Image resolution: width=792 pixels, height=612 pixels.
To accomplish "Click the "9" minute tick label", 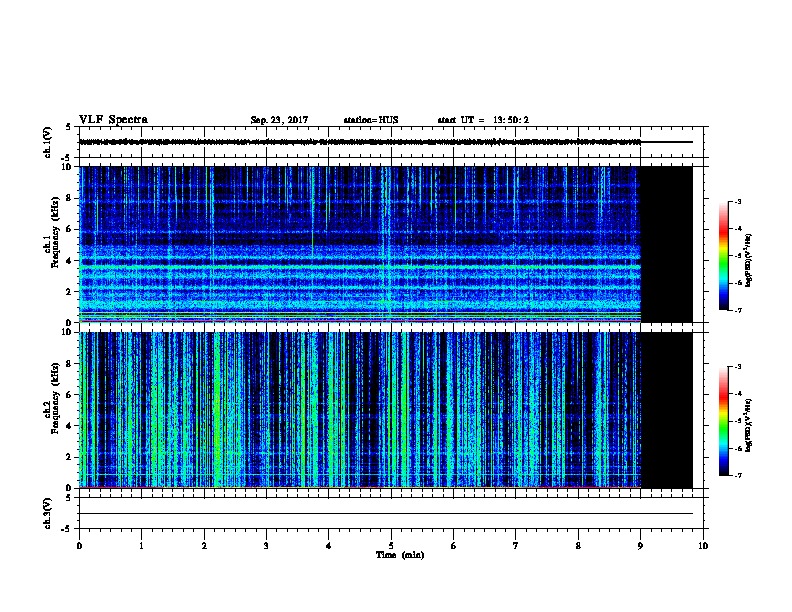I will point(640,545).
